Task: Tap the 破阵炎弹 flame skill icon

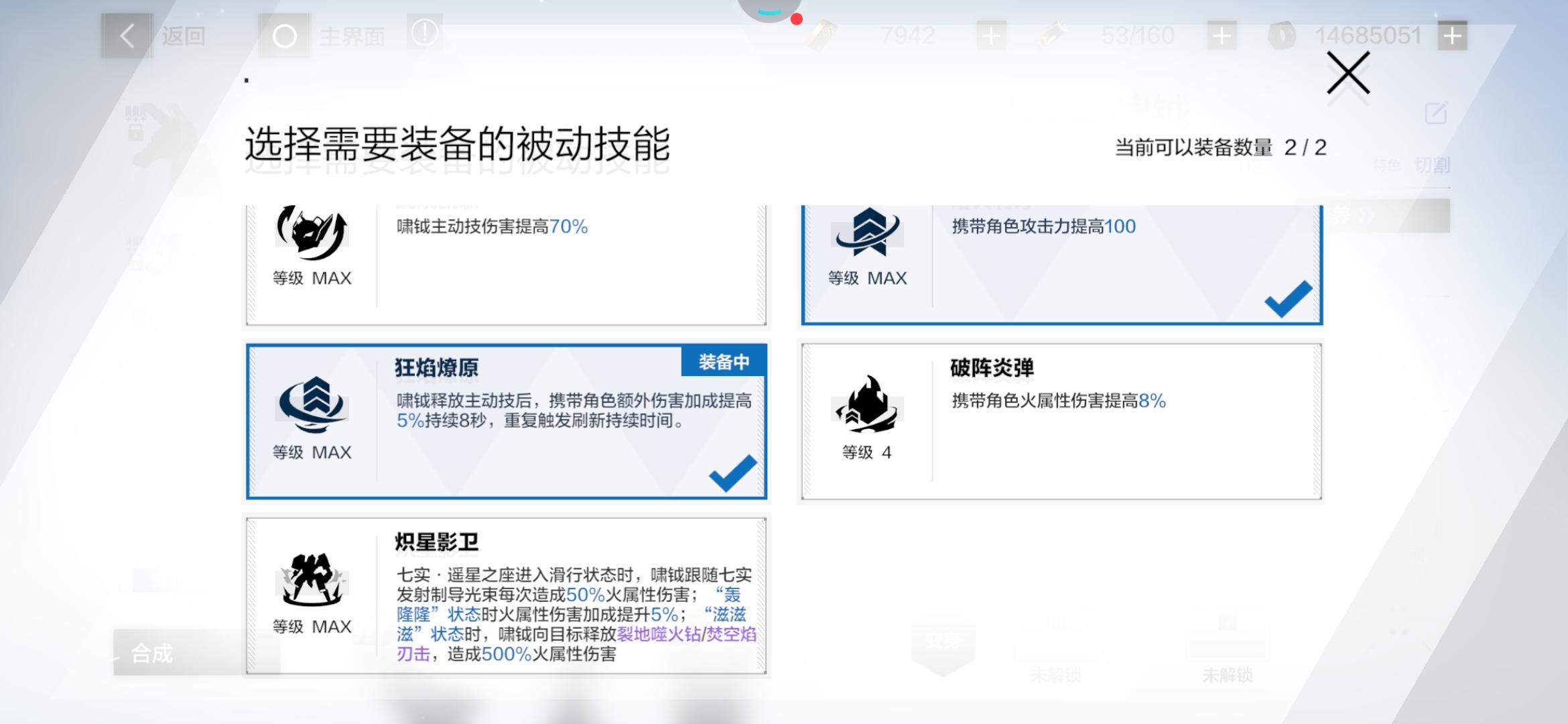Action: [x=867, y=404]
